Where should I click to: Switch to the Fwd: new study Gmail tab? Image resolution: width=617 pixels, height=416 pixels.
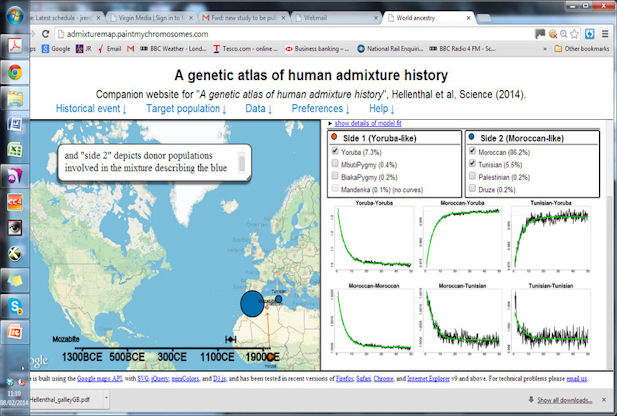click(243, 18)
